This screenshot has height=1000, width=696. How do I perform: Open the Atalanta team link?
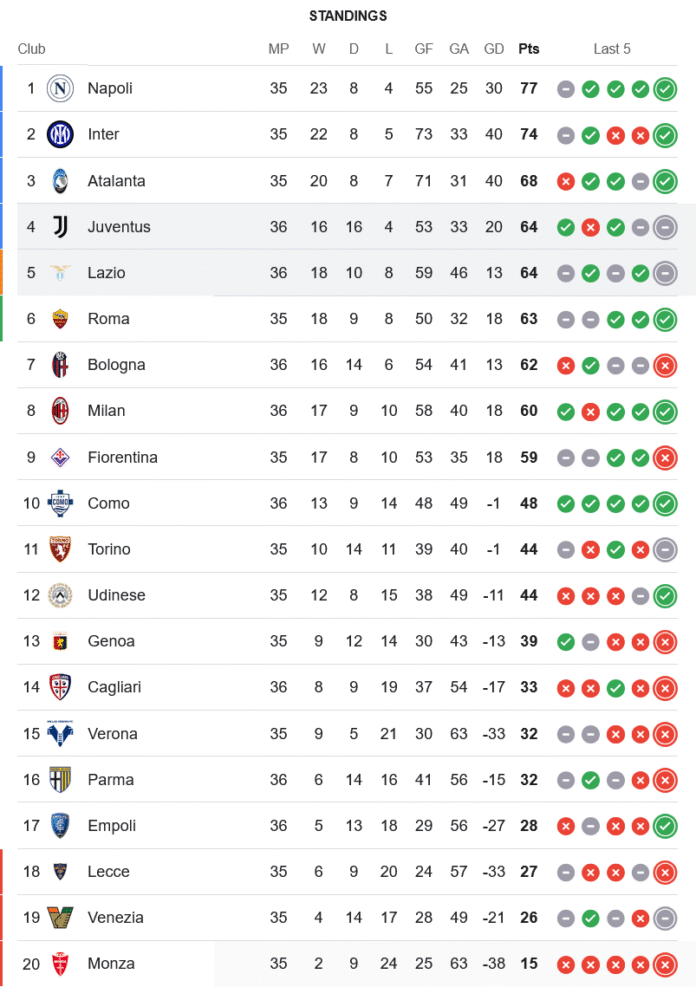point(116,181)
